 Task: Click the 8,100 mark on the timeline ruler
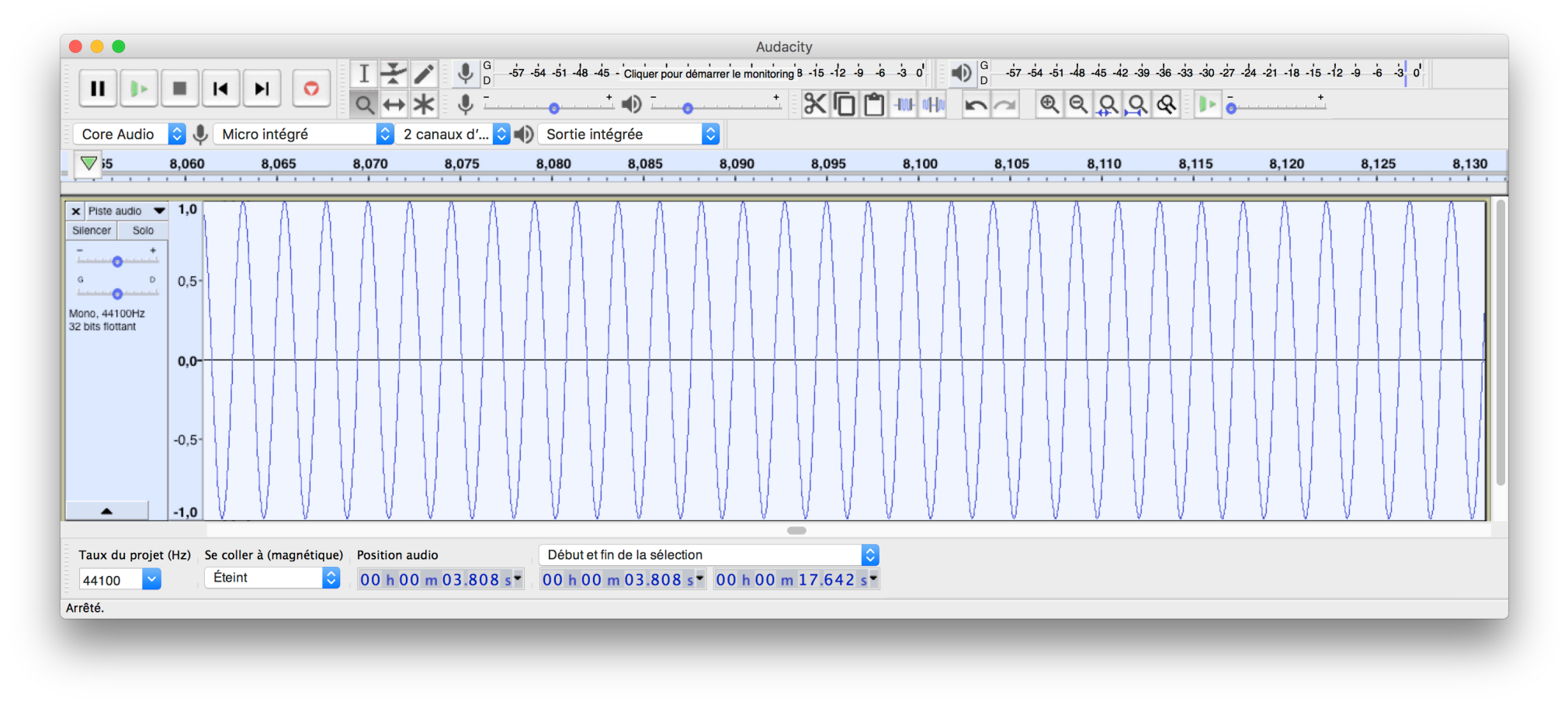920,164
